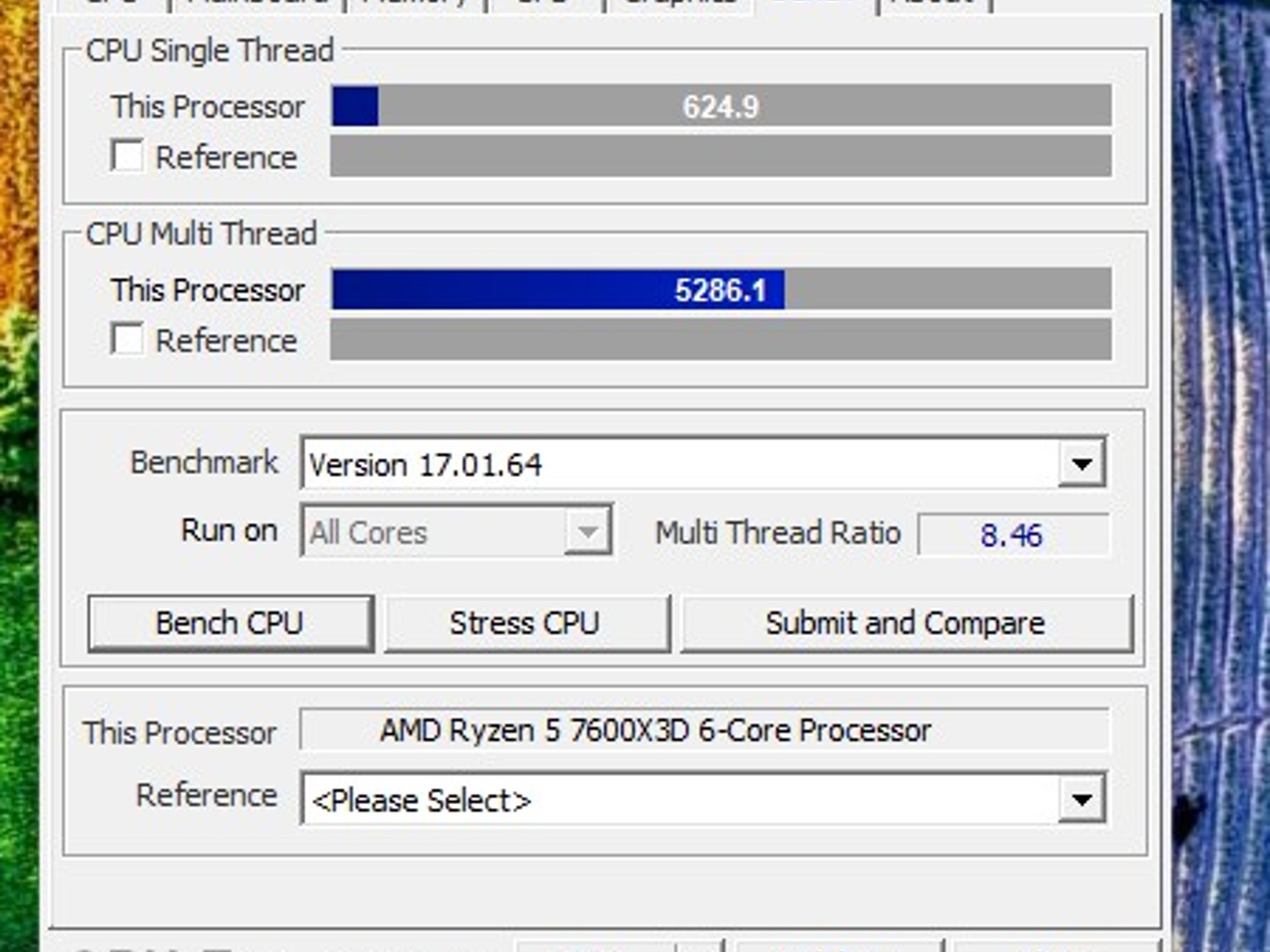The height and width of the screenshot is (952, 1270).
Task: Click the Multi Thread Ratio label
Action: point(778,532)
